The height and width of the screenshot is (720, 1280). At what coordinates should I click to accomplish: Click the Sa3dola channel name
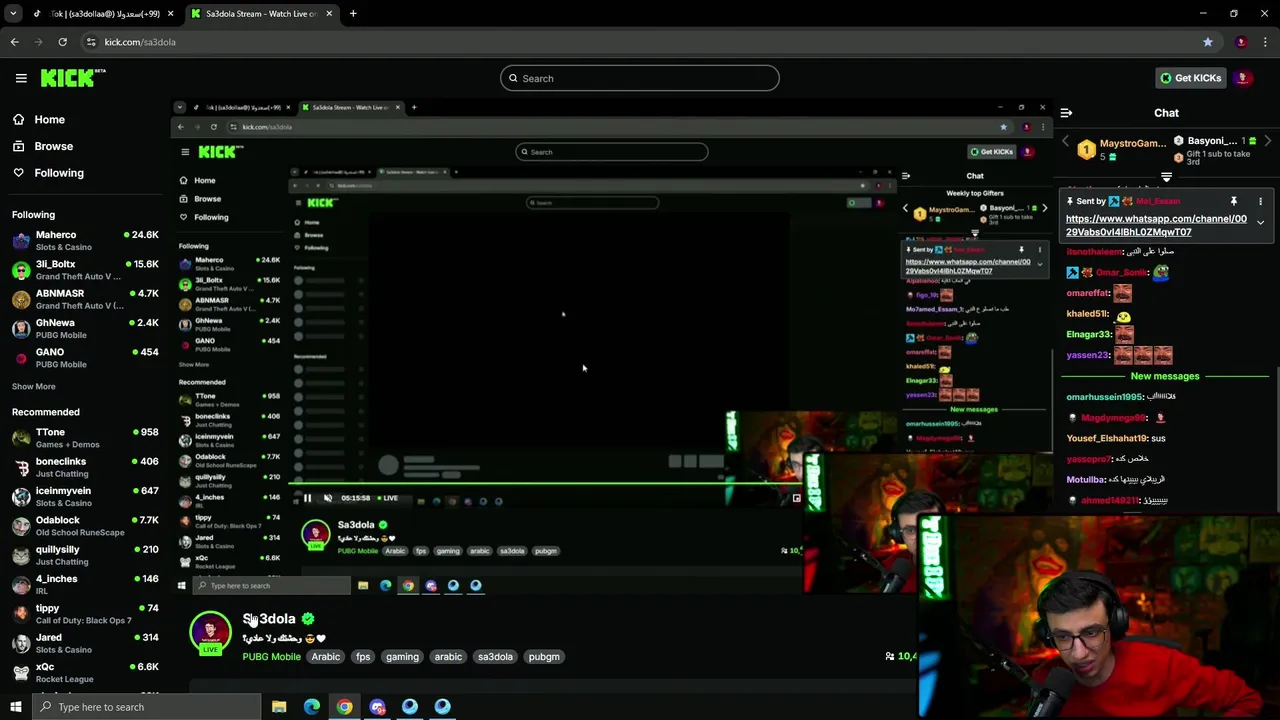[x=269, y=619]
